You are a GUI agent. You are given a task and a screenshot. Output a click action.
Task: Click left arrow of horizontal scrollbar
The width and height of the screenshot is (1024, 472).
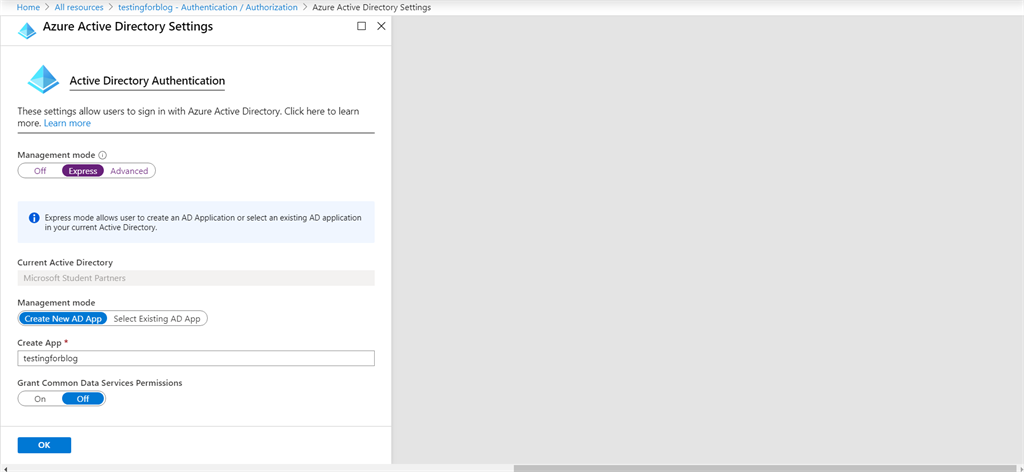pyautogui.click(x=3, y=468)
